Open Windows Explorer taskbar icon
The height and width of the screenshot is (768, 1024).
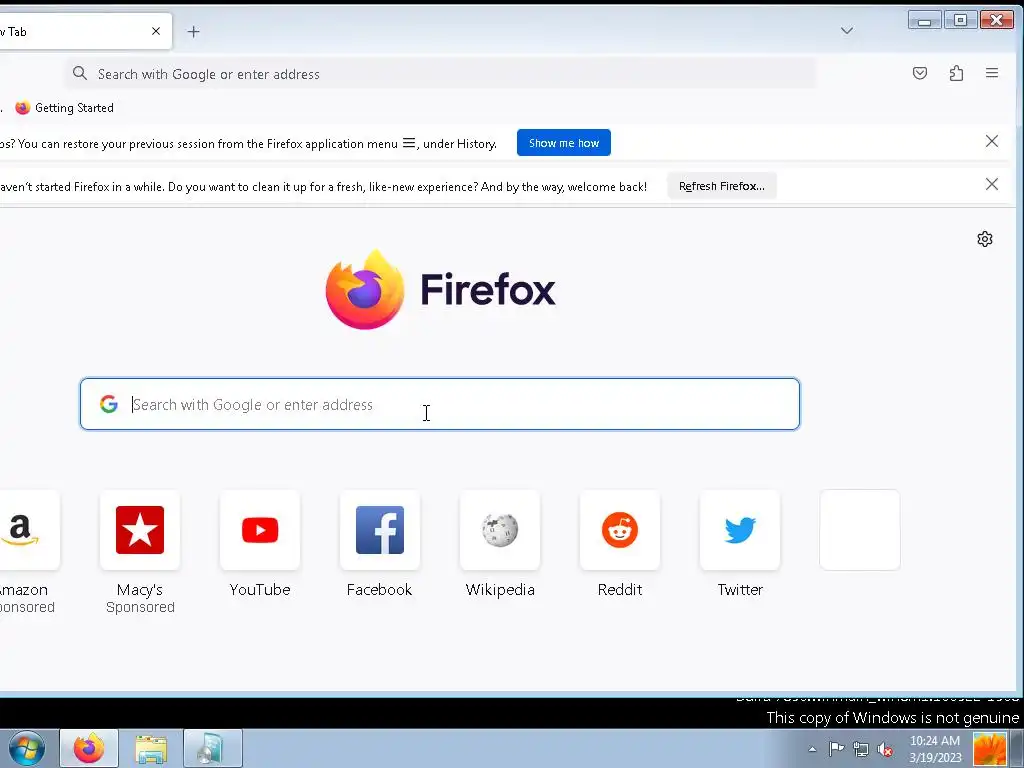click(151, 748)
